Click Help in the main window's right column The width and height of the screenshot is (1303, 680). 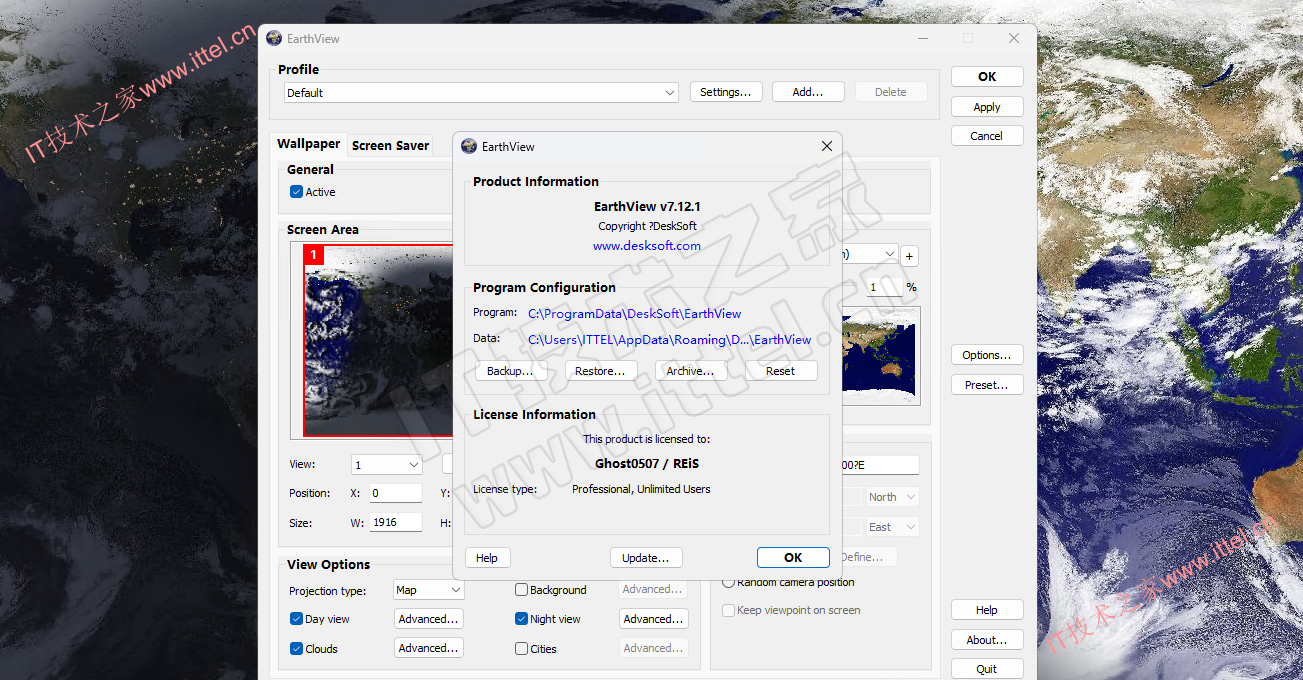pyautogui.click(x=987, y=610)
